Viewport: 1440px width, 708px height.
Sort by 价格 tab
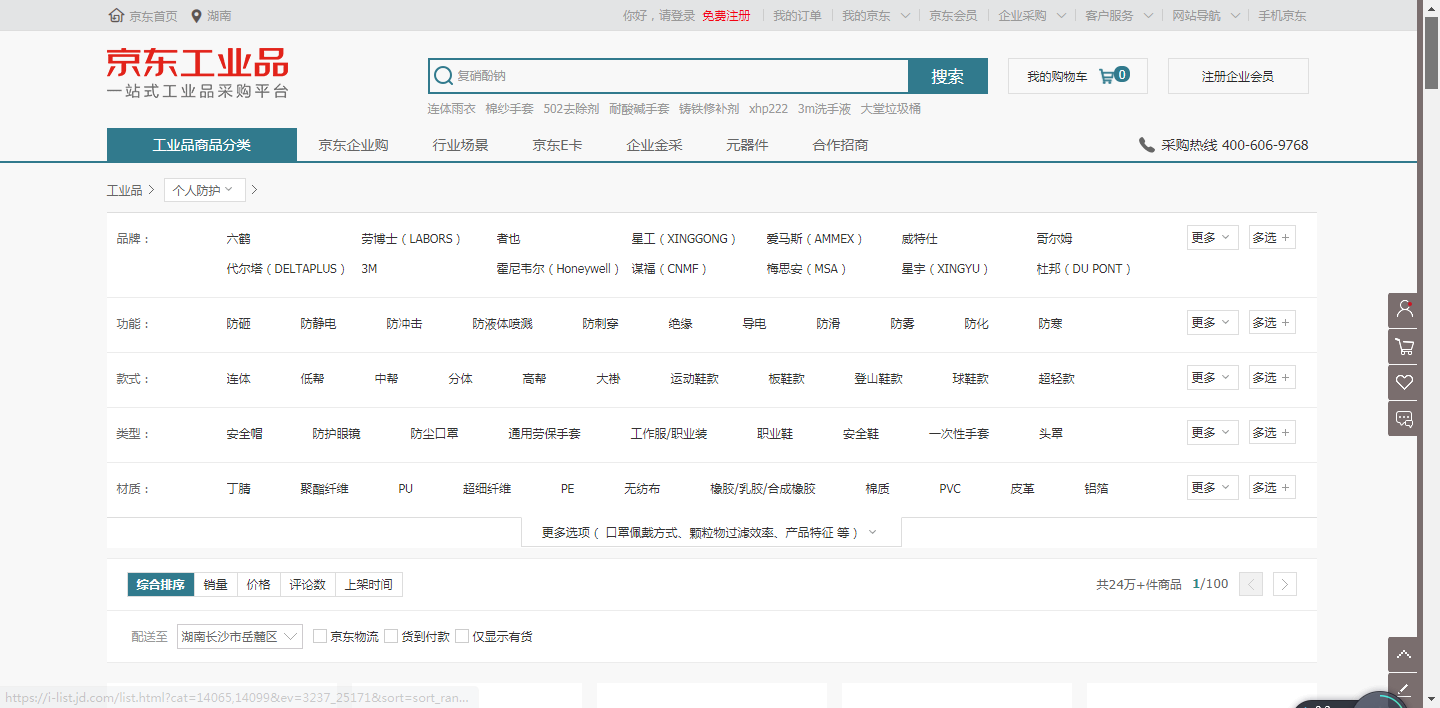[x=258, y=585]
